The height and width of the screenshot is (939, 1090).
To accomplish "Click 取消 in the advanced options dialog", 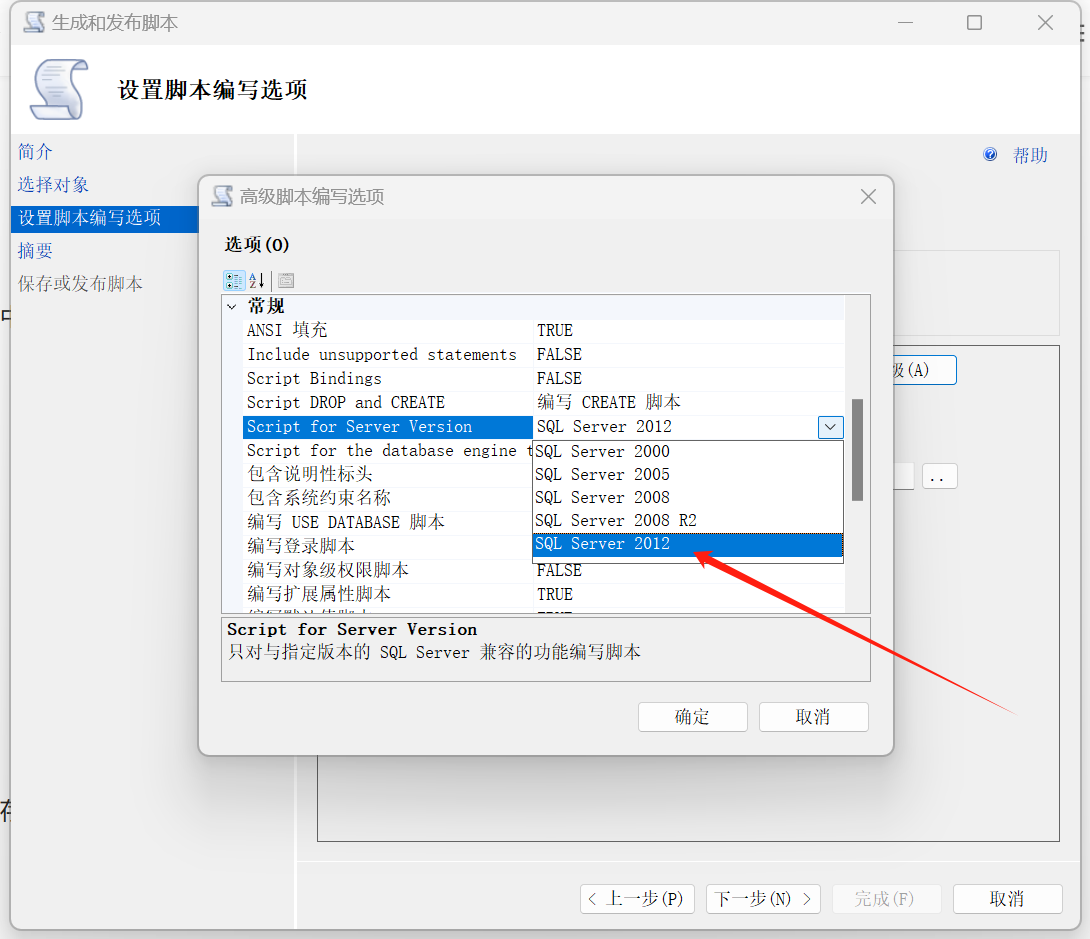I will [813, 717].
